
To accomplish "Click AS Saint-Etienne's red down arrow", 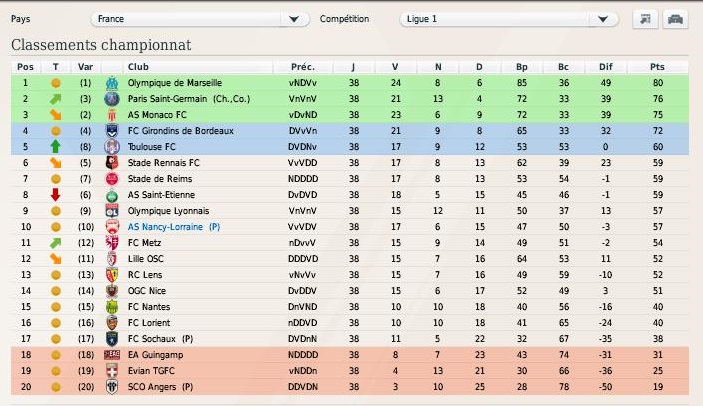I will 55,194.
